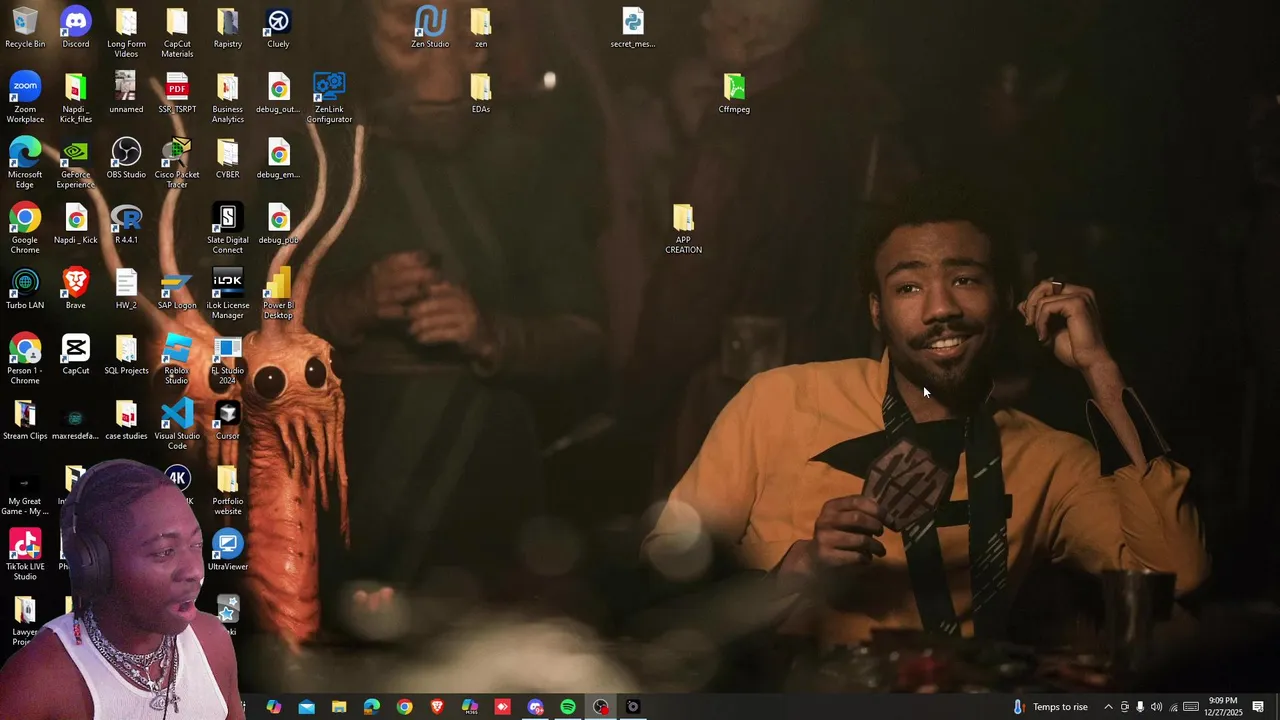Select the case studies folder
The height and width of the screenshot is (720, 1280).
click(x=126, y=420)
